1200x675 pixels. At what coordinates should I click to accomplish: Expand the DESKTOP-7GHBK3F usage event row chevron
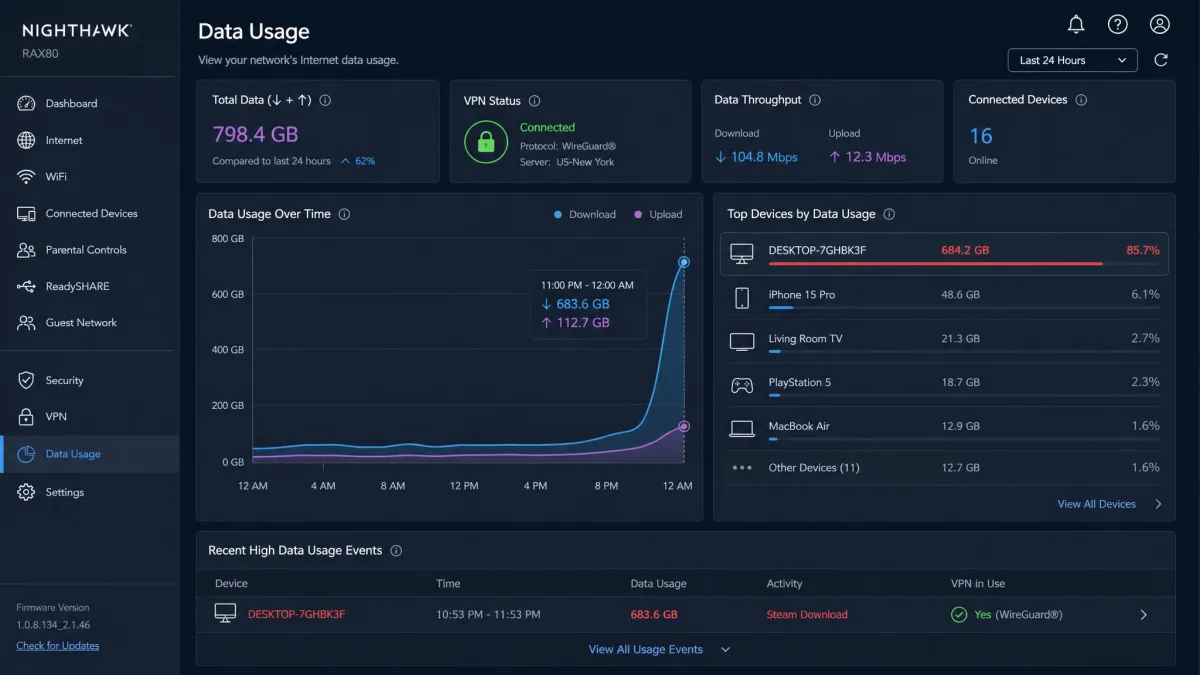[1144, 615]
